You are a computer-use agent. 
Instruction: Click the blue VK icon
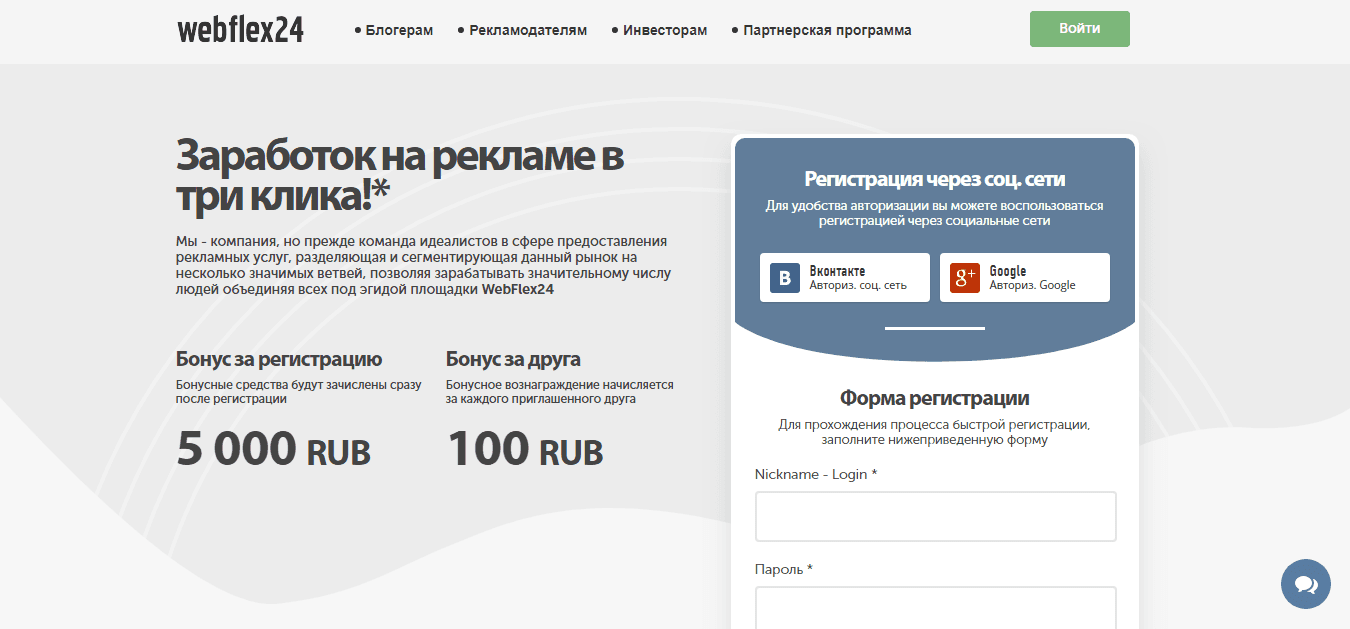(x=785, y=277)
